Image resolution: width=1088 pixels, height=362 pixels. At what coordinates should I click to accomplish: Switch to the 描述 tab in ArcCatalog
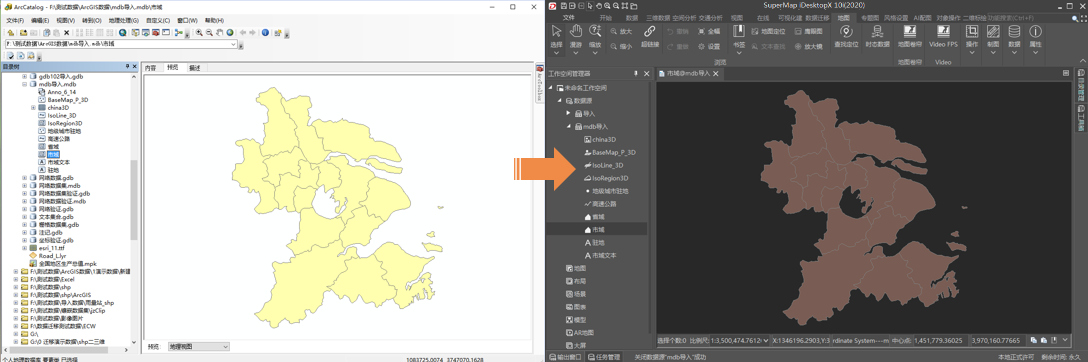point(195,68)
